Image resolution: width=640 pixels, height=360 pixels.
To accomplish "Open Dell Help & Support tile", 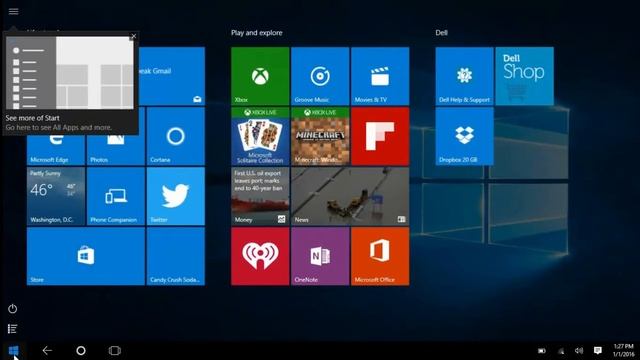I will (x=464, y=76).
